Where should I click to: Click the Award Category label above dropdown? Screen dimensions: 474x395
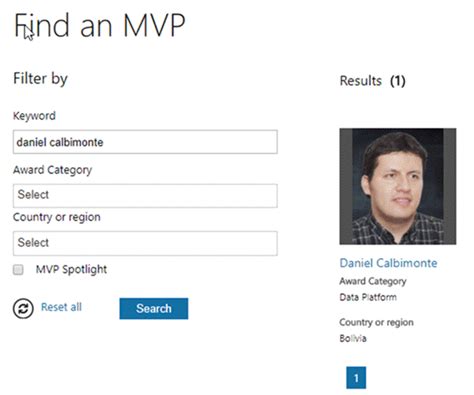click(x=52, y=170)
